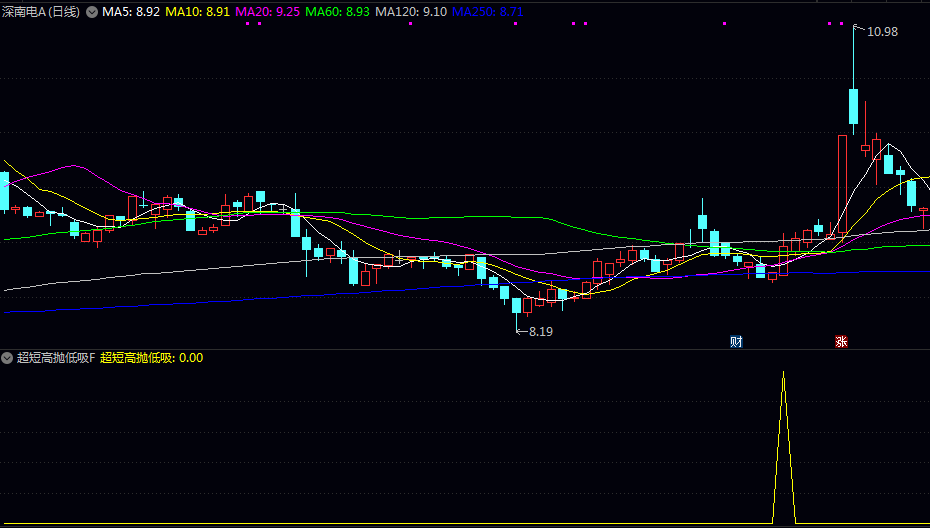Click the MA20: 9.25 label
The height and width of the screenshot is (528, 930).
(267, 12)
